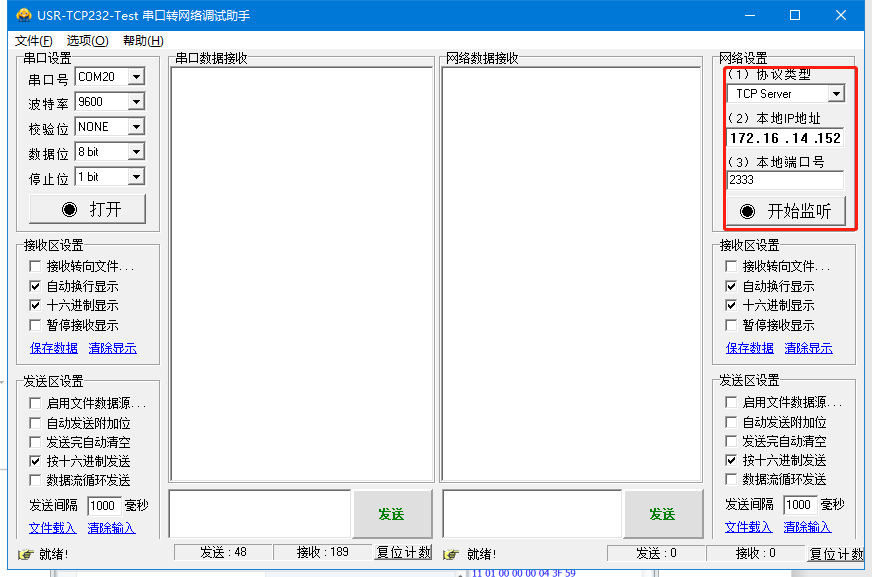Viewport: 872px width, 577px height.
Task: Click serial counter 发送 : 48
Action: pos(223,553)
